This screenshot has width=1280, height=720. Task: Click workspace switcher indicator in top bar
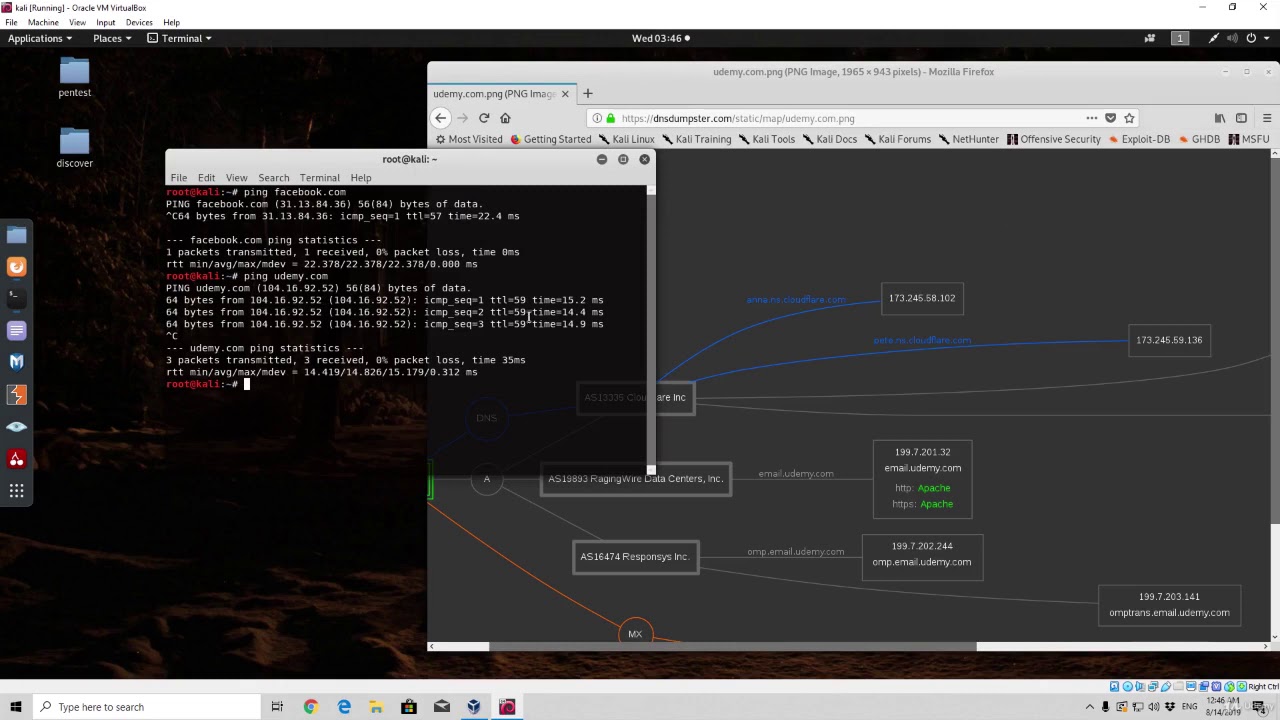[1179, 38]
